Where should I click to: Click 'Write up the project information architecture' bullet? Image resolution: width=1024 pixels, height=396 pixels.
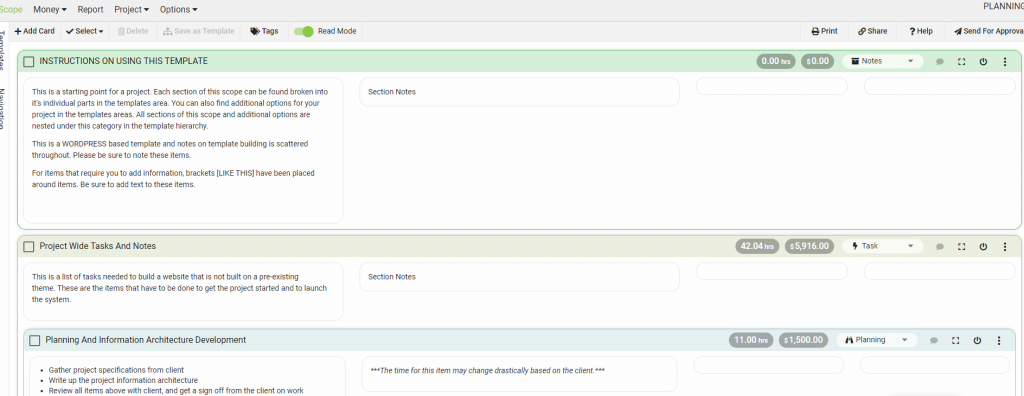[x=123, y=380]
